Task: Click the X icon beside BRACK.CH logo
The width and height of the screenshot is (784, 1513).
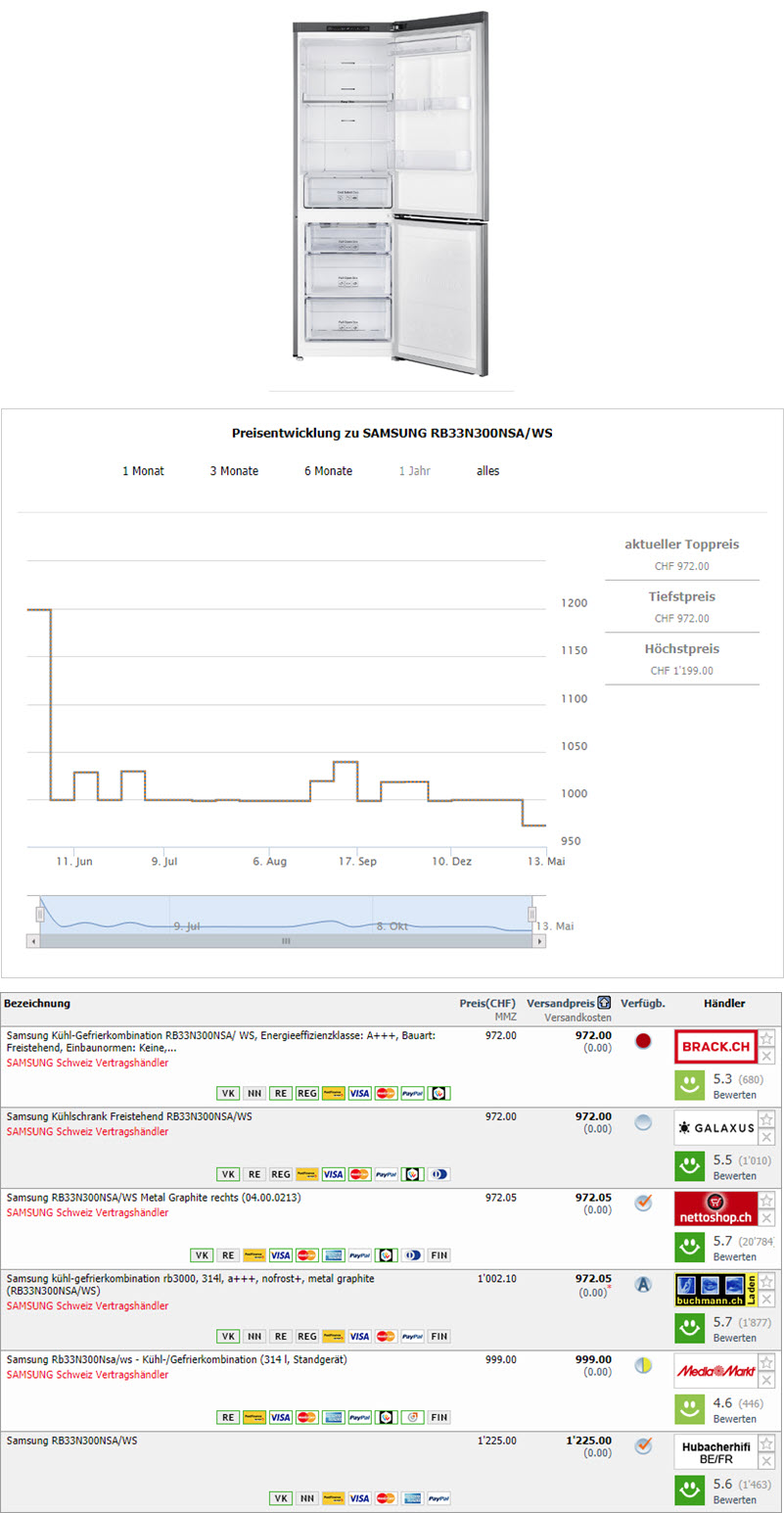Action: 767,1056
